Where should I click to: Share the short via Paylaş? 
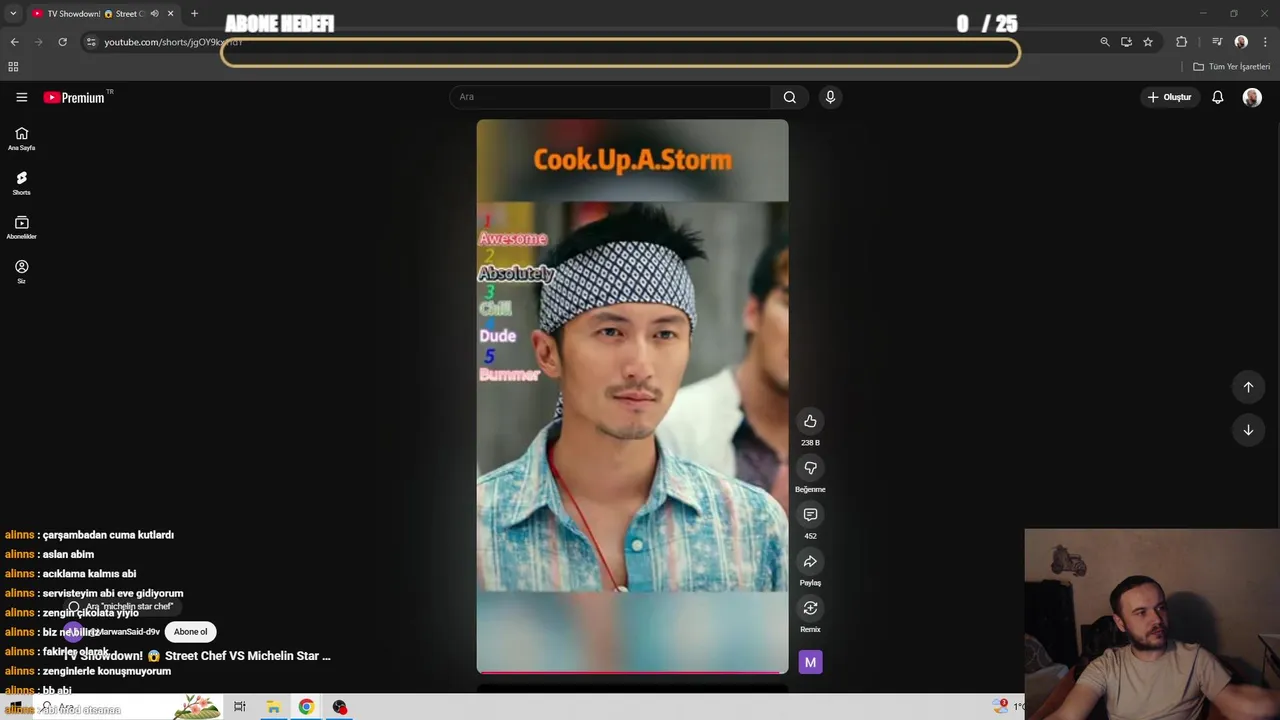(x=810, y=561)
